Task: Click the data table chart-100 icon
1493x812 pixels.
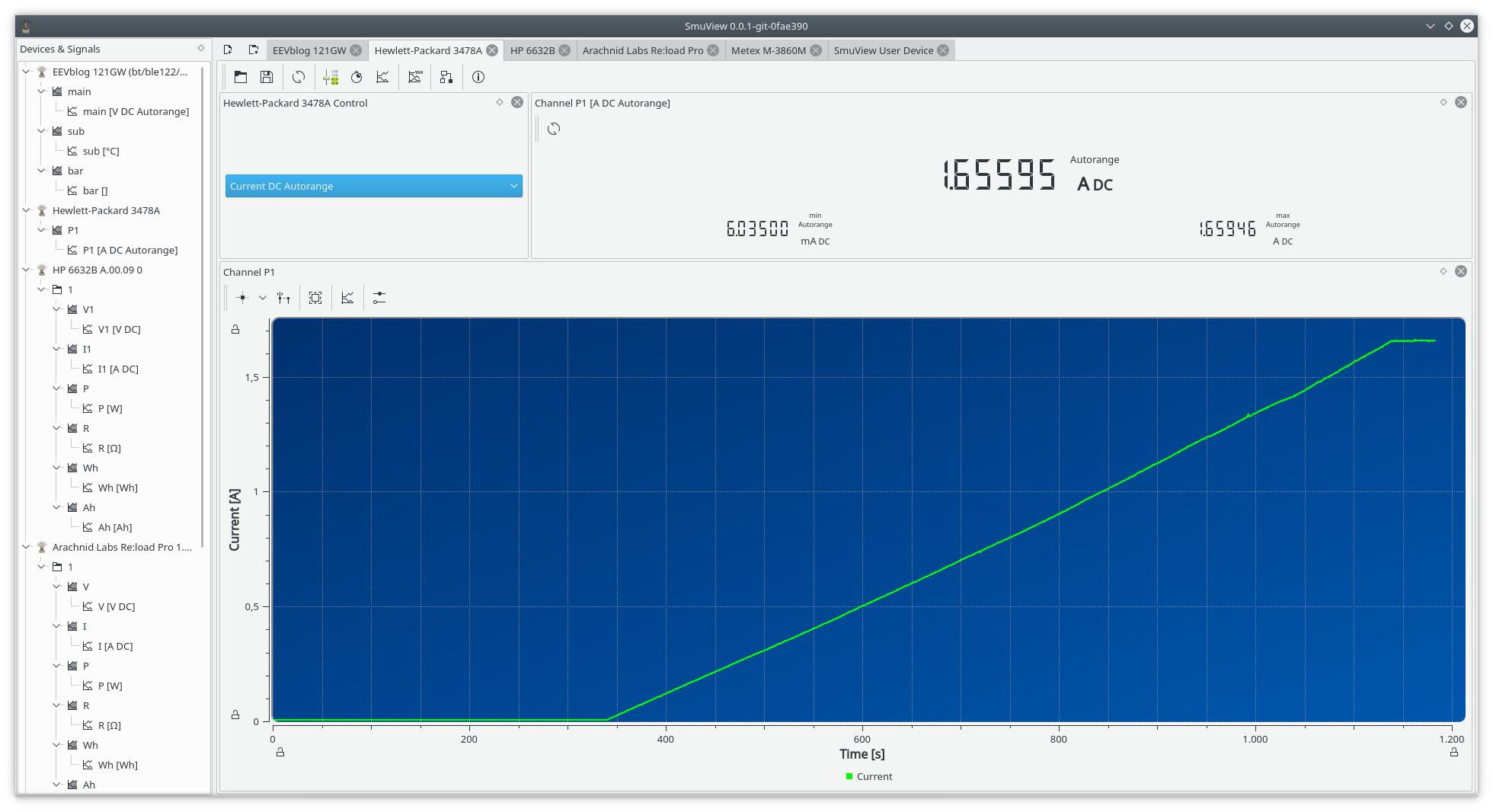Action: coord(415,77)
